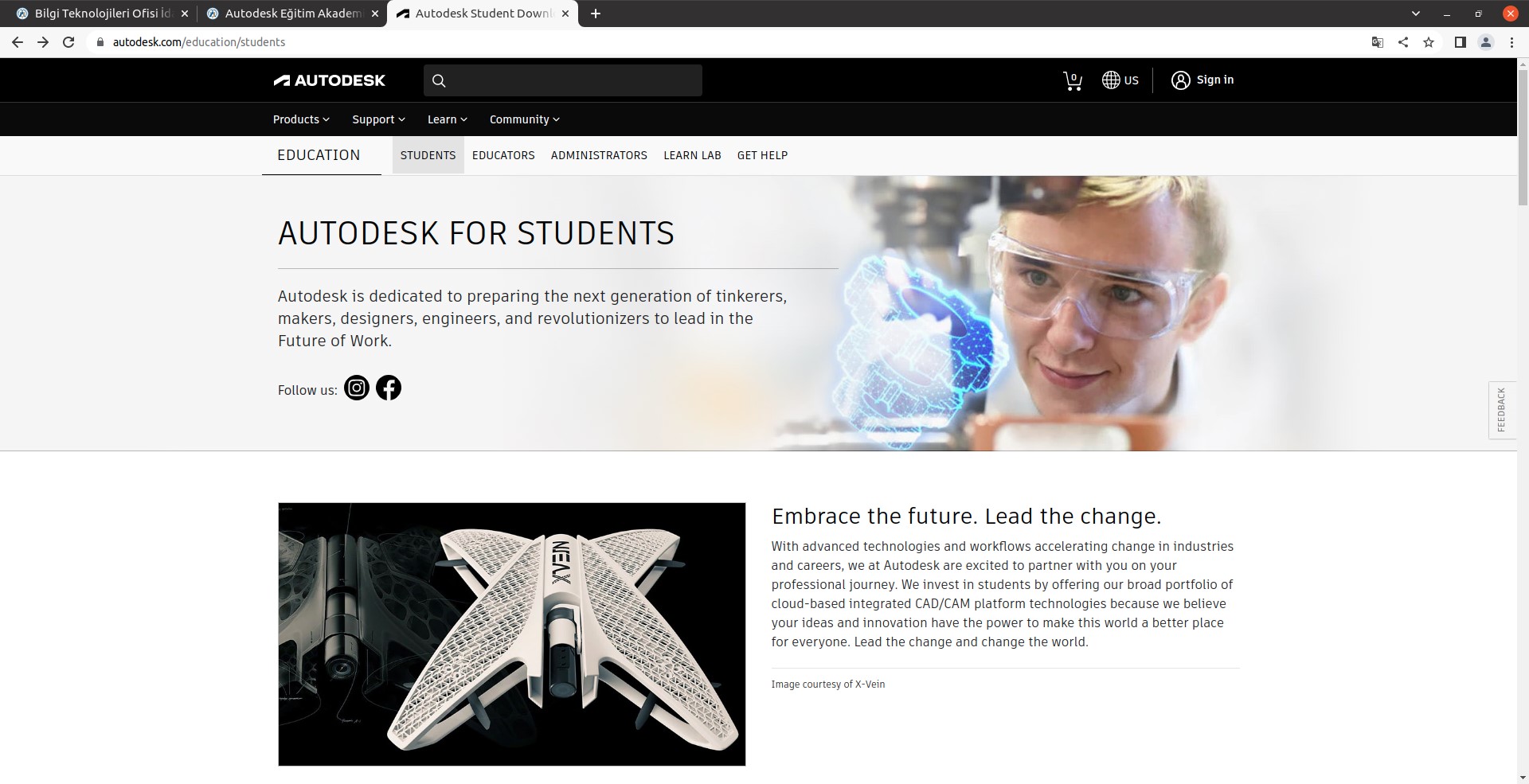Click the search magnifier icon

coord(439,80)
